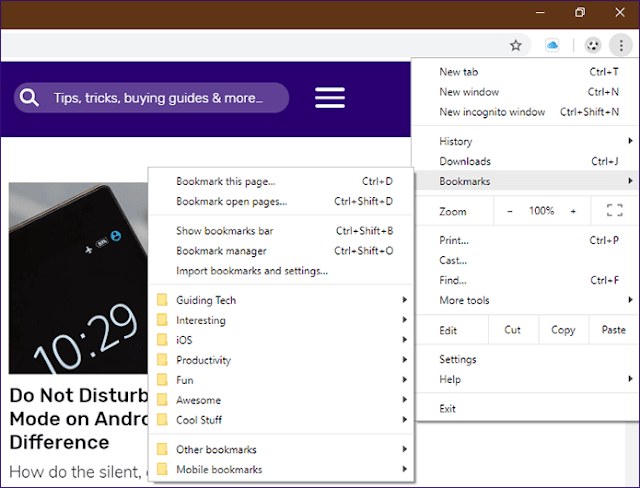Screen dimensions: 640x488
Task: Click the Copy button in Edit row
Action: (563, 330)
